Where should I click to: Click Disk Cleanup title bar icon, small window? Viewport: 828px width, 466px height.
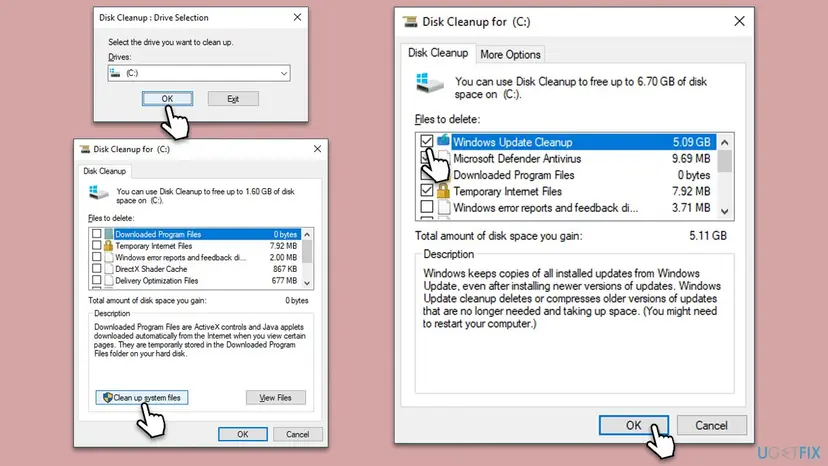84,149
